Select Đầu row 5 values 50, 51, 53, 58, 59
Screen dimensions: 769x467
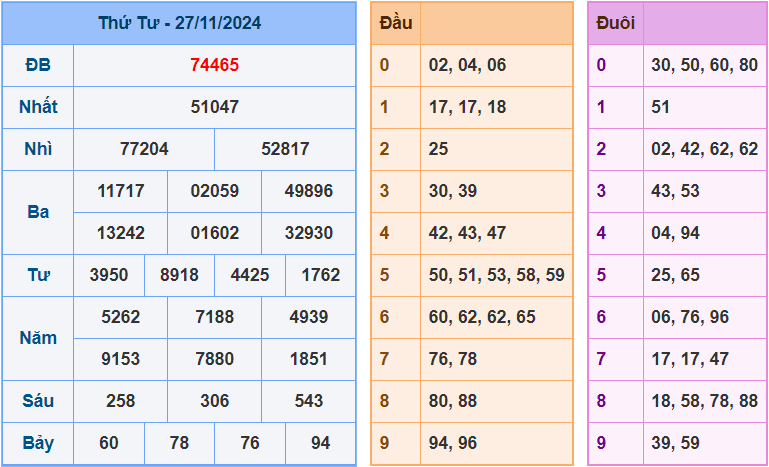tap(496, 275)
